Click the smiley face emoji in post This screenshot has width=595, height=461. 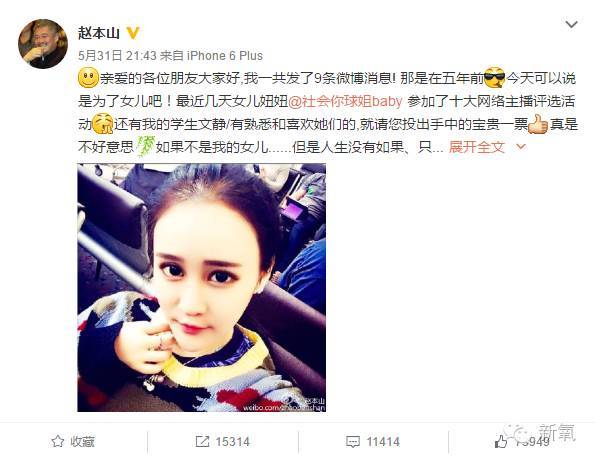[88, 78]
